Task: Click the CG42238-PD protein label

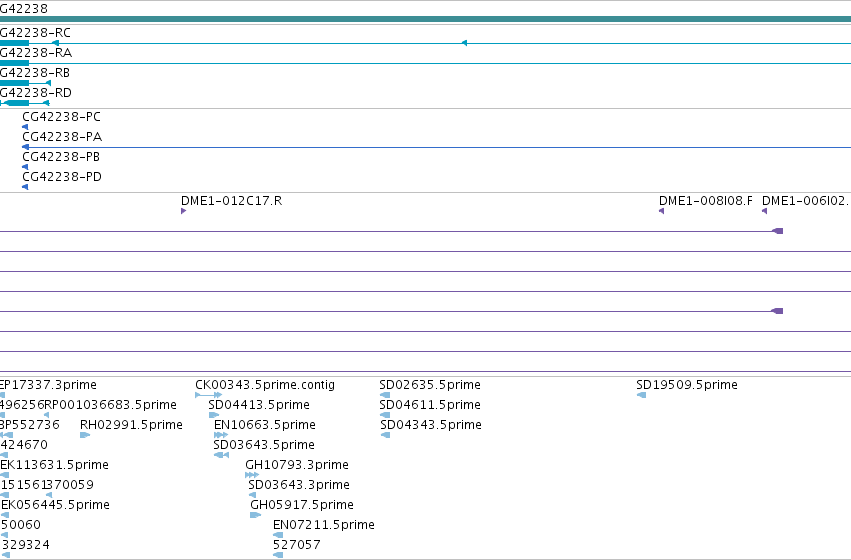Action: 62,177
